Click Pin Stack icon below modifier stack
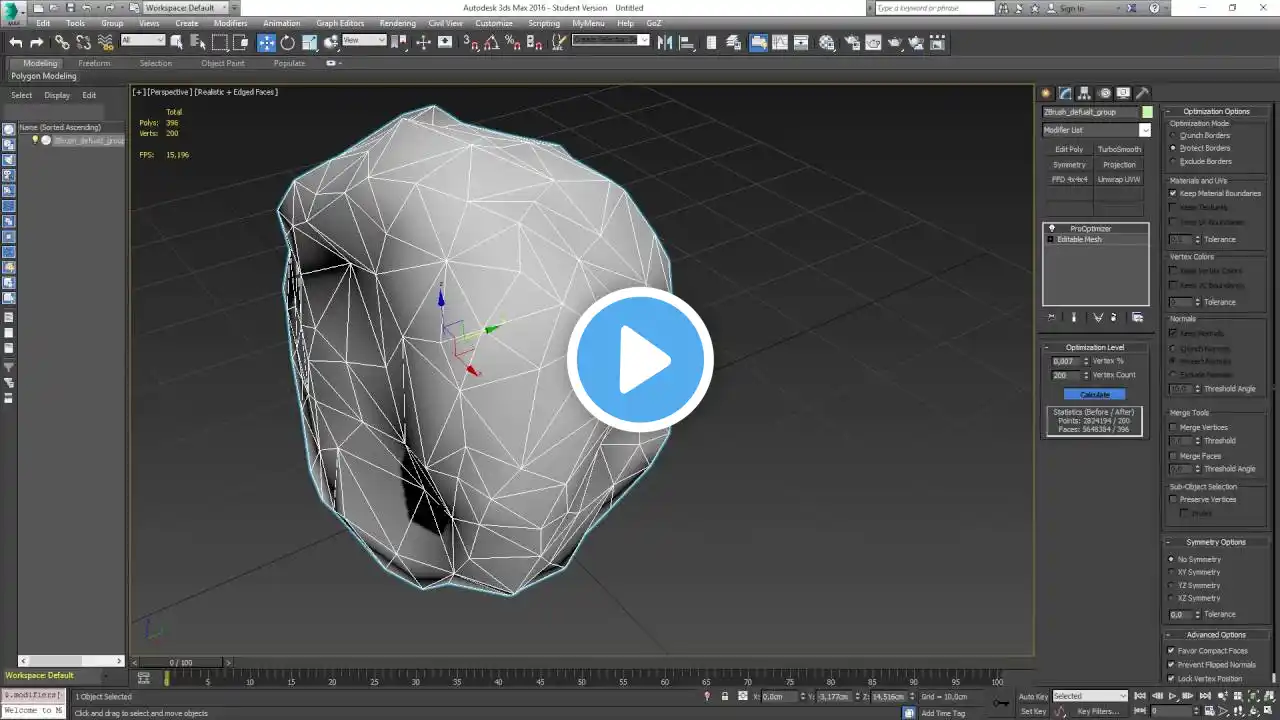The height and width of the screenshot is (720, 1280). click(x=1051, y=317)
